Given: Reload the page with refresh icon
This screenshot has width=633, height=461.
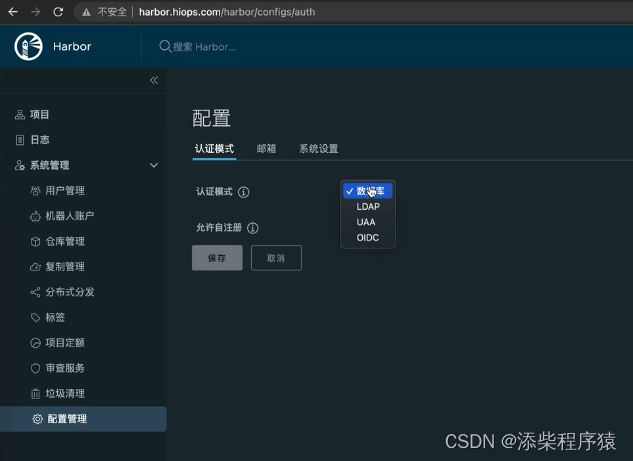Looking at the screenshot, I should pyautogui.click(x=58, y=12).
